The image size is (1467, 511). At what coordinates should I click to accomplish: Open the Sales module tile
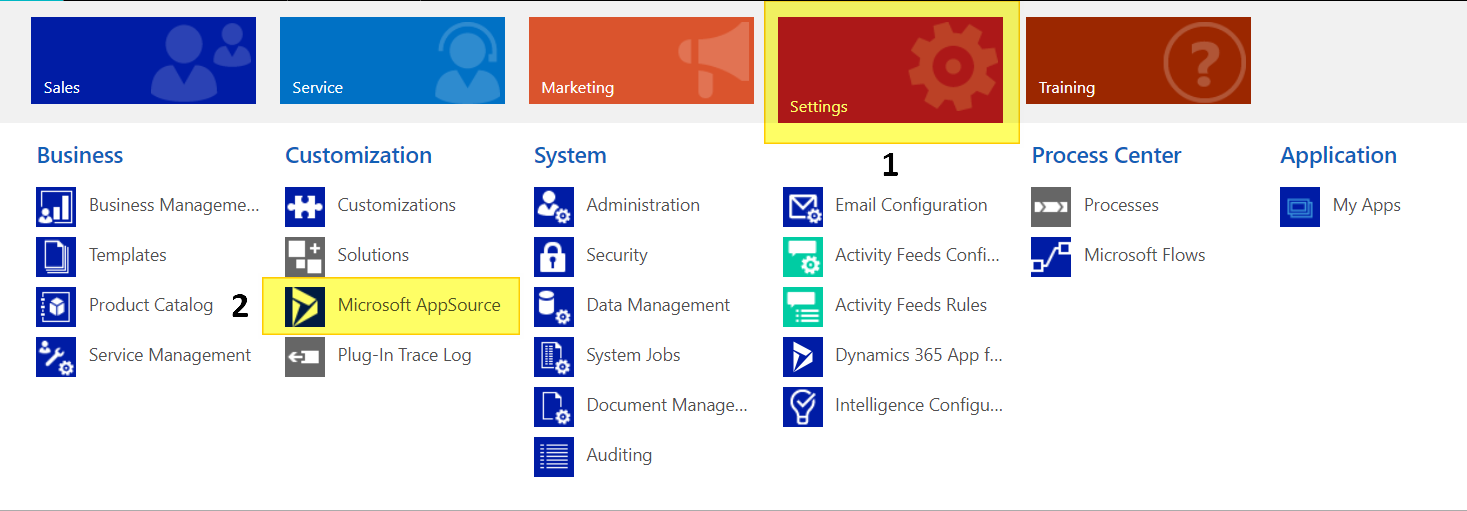click(x=143, y=60)
